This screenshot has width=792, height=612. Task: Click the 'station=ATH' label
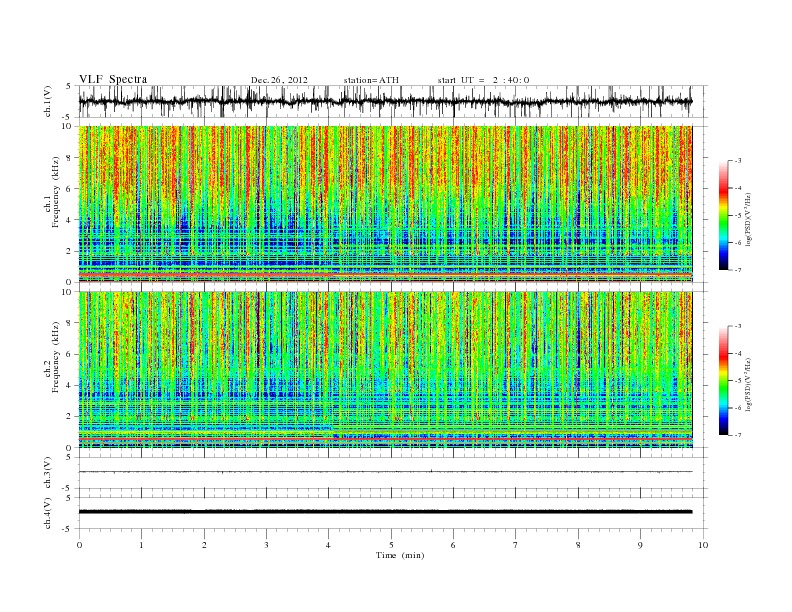coord(371,80)
